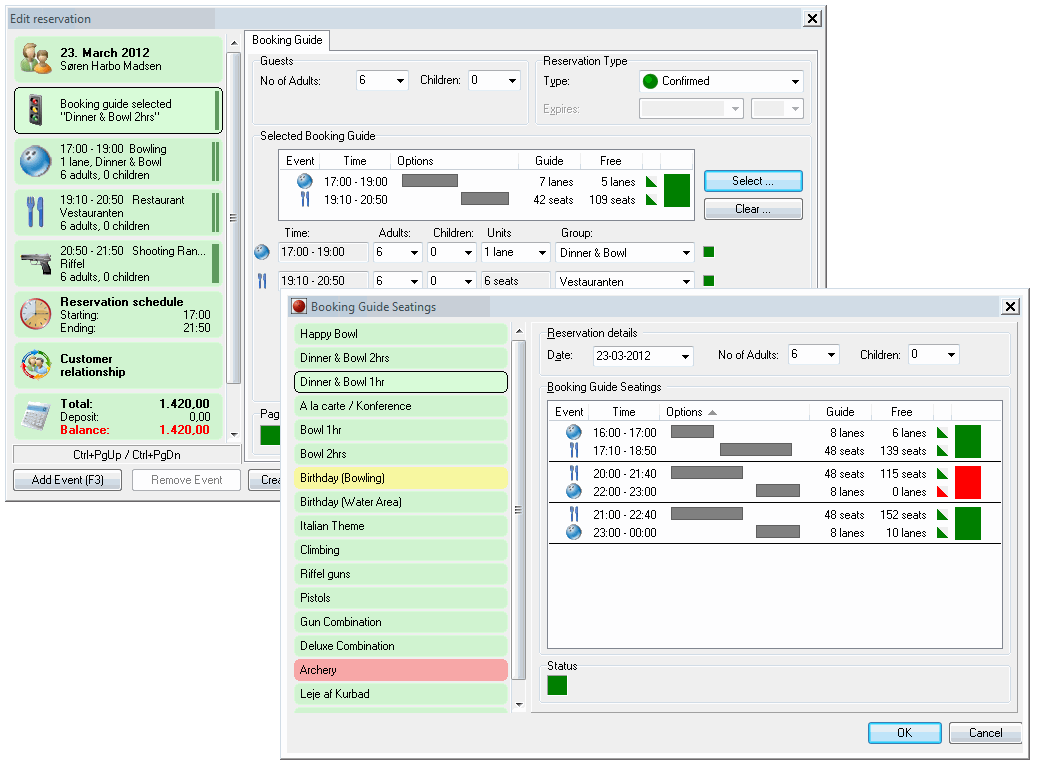Click the traffic light booking guide icon
The width and height of the screenshot is (1043, 771).
[x=35, y=110]
